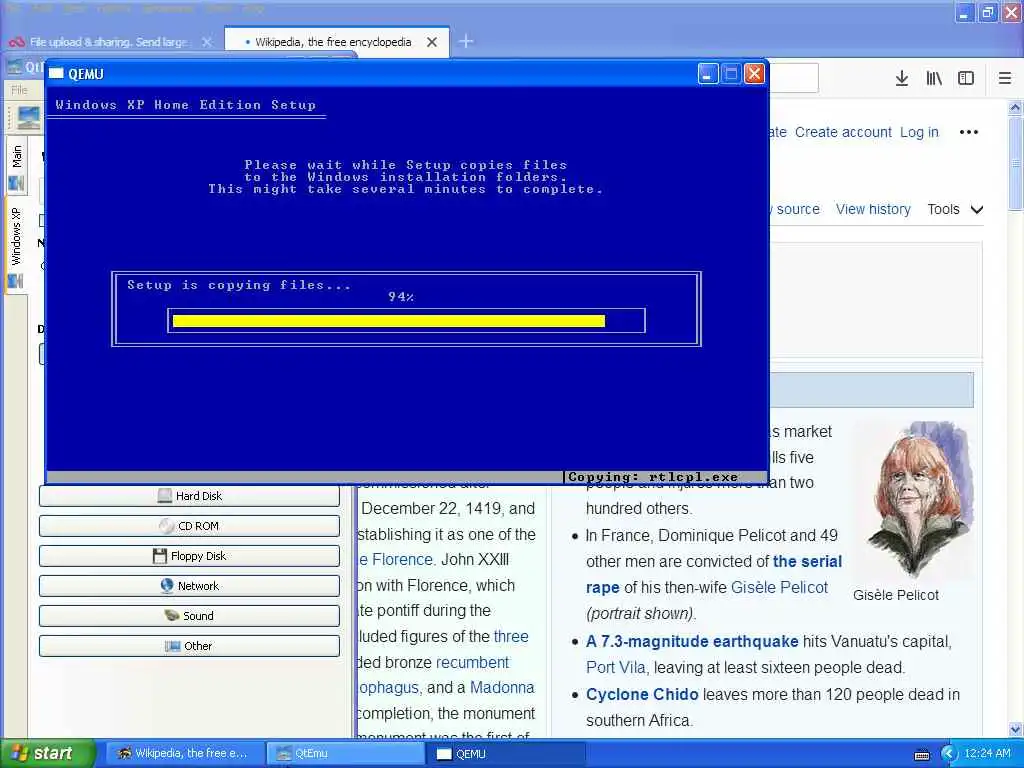Open the Wikipedia three-dots user menu

click(x=968, y=132)
